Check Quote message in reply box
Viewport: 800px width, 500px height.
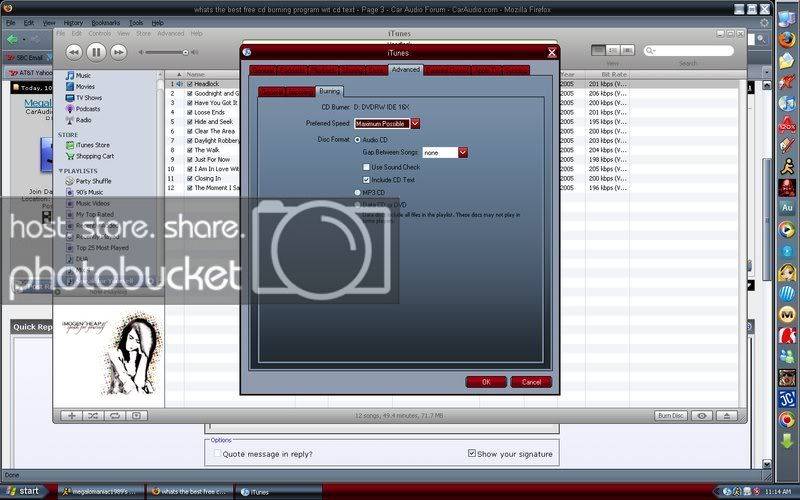(217, 454)
